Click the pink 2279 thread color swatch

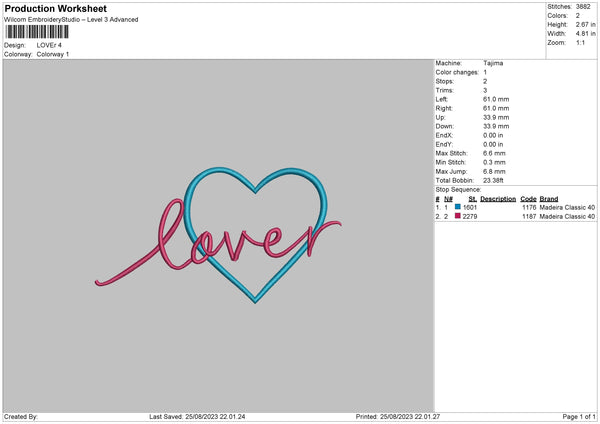click(458, 216)
